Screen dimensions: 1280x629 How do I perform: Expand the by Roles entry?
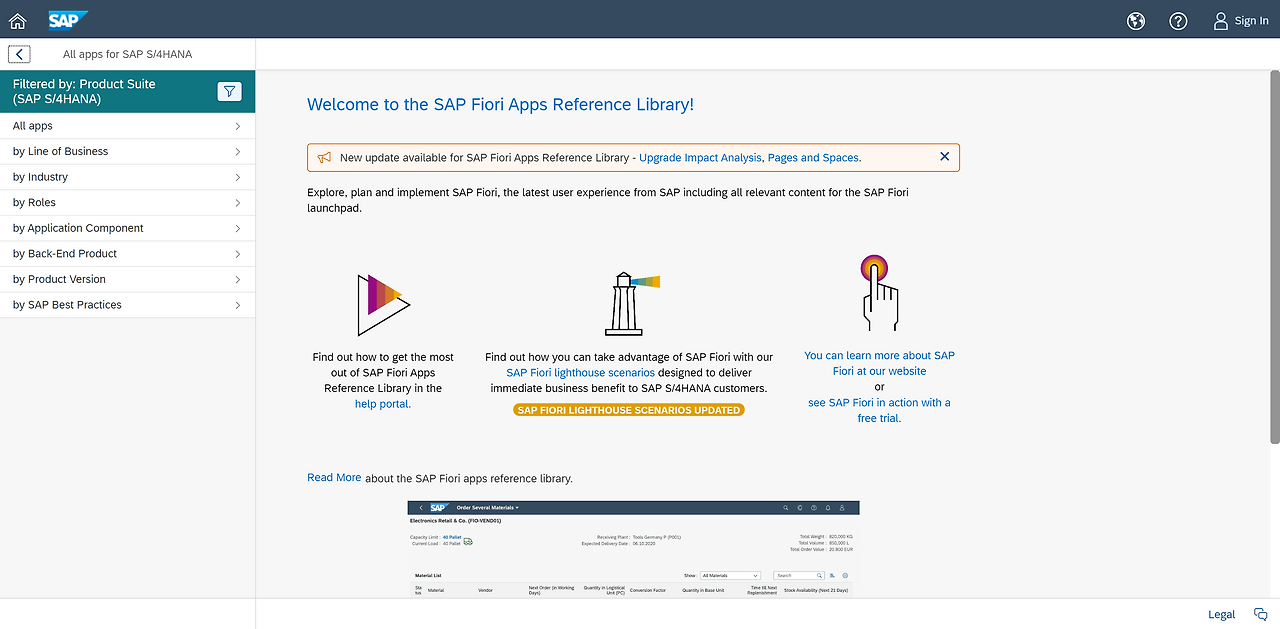(x=127, y=203)
